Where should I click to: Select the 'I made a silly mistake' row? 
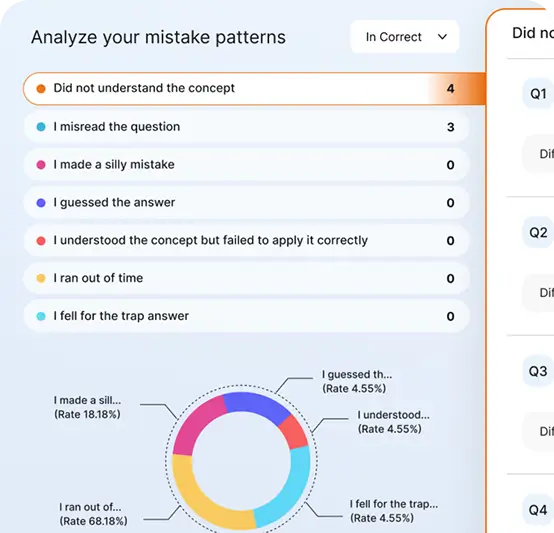(x=246, y=165)
